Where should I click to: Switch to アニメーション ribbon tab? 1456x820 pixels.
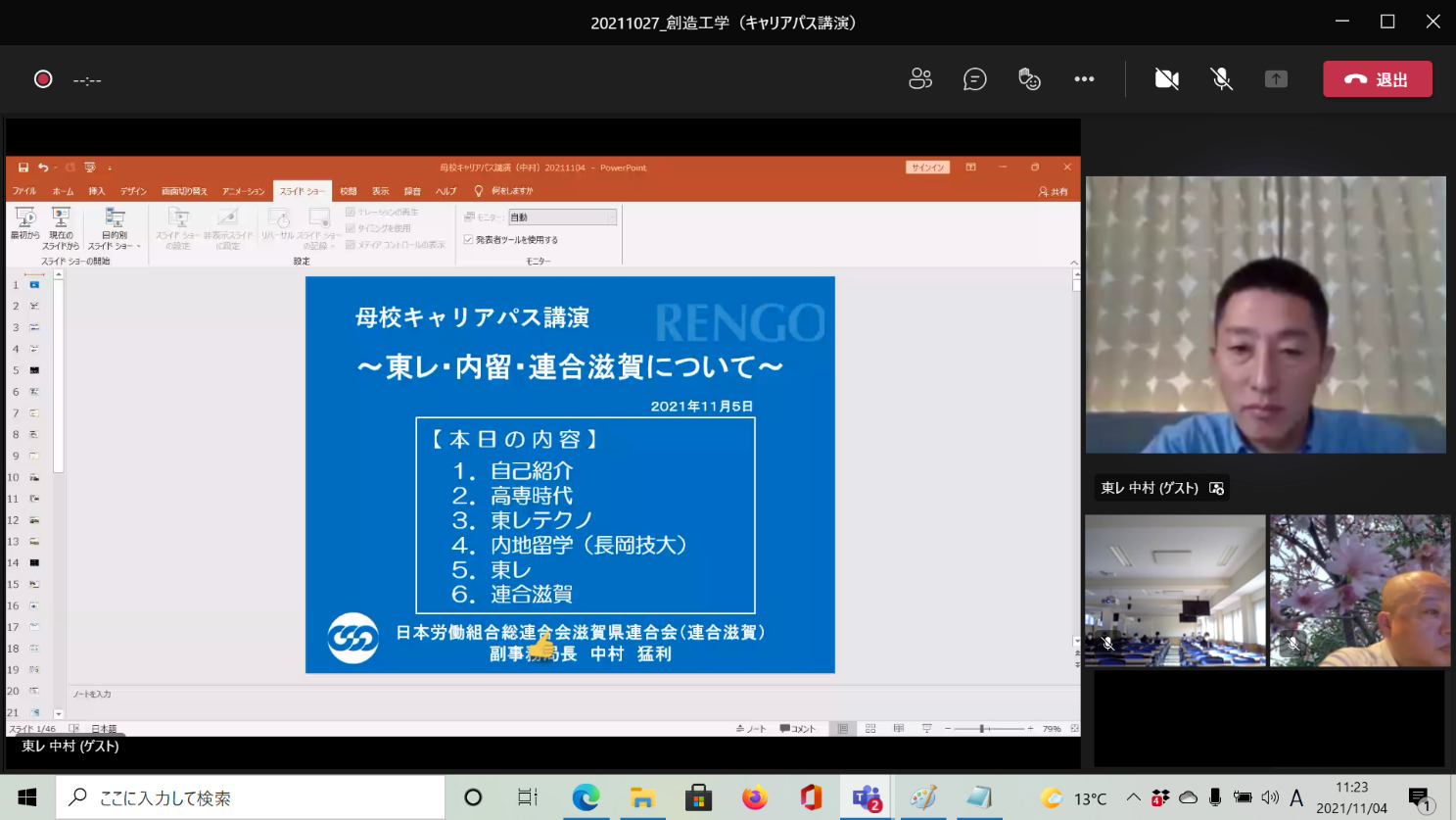pyautogui.click(x=244, y=191)
